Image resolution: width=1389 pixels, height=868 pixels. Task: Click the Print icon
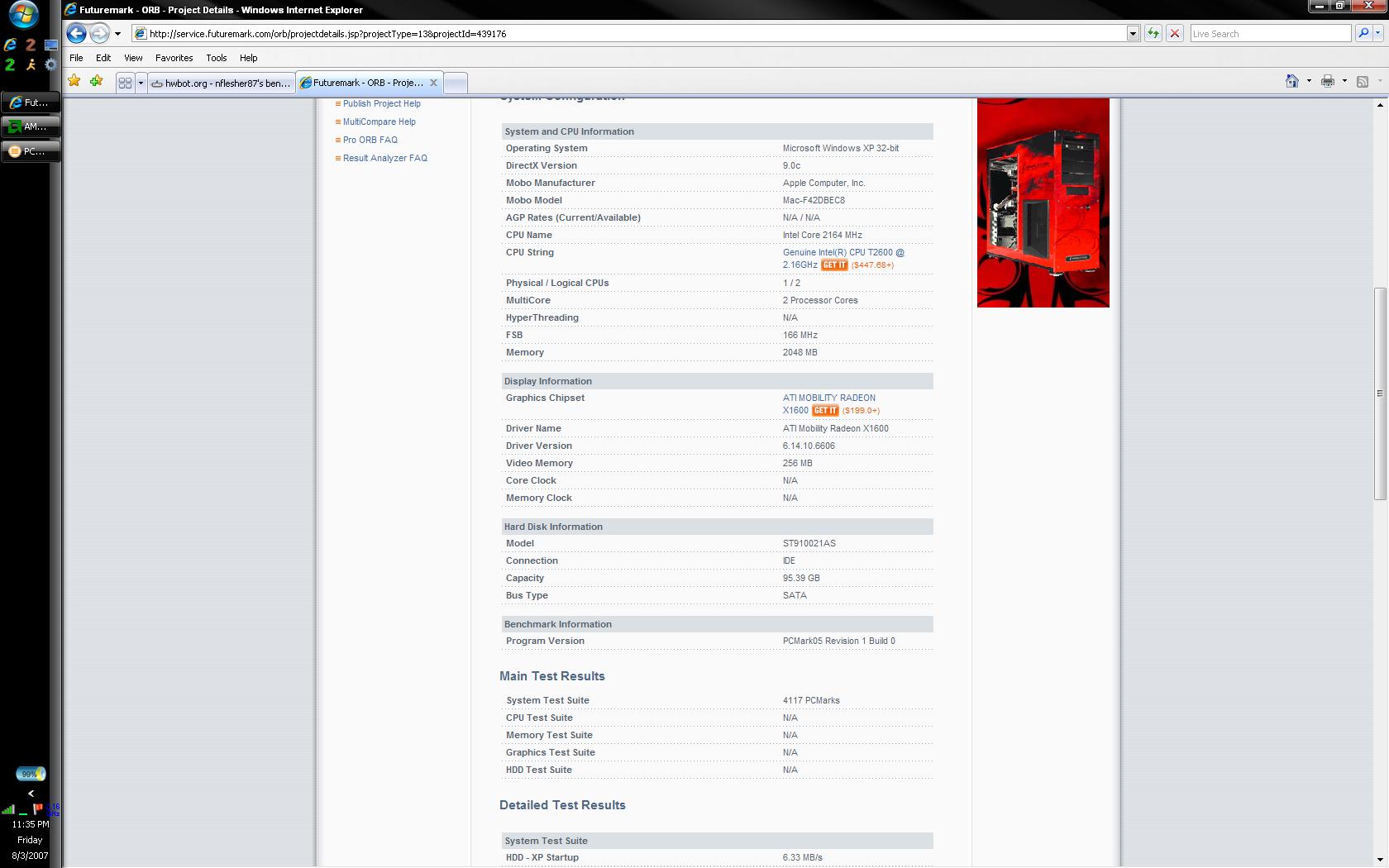1328,80
